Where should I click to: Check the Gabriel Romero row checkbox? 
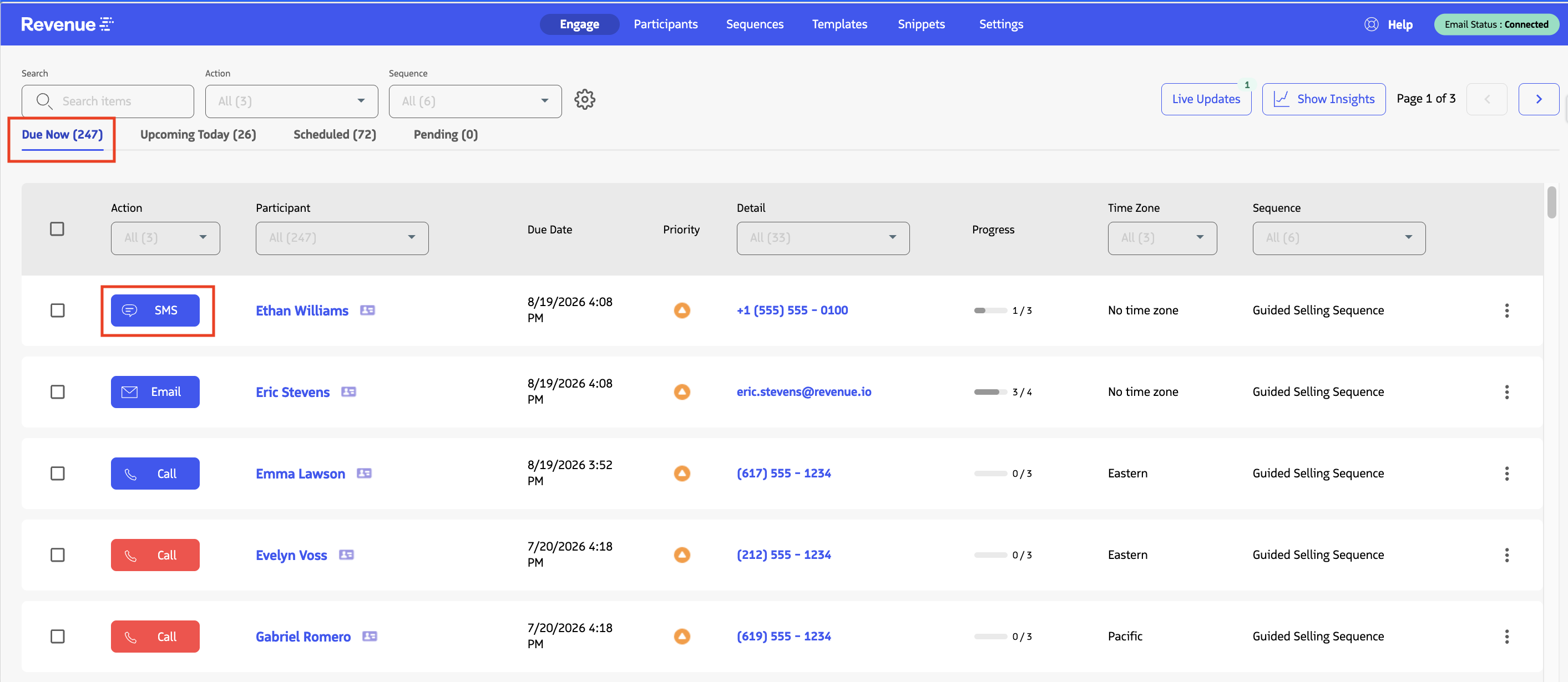tap(57, 637)
